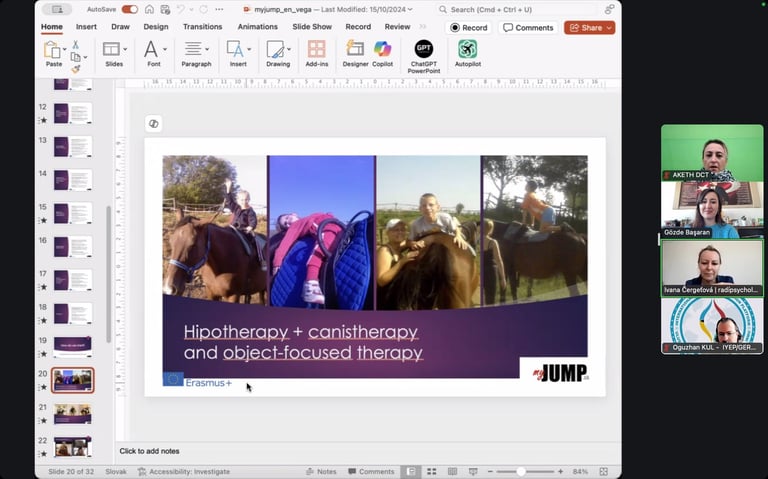Launch the Designer icon

coord(355,48)
